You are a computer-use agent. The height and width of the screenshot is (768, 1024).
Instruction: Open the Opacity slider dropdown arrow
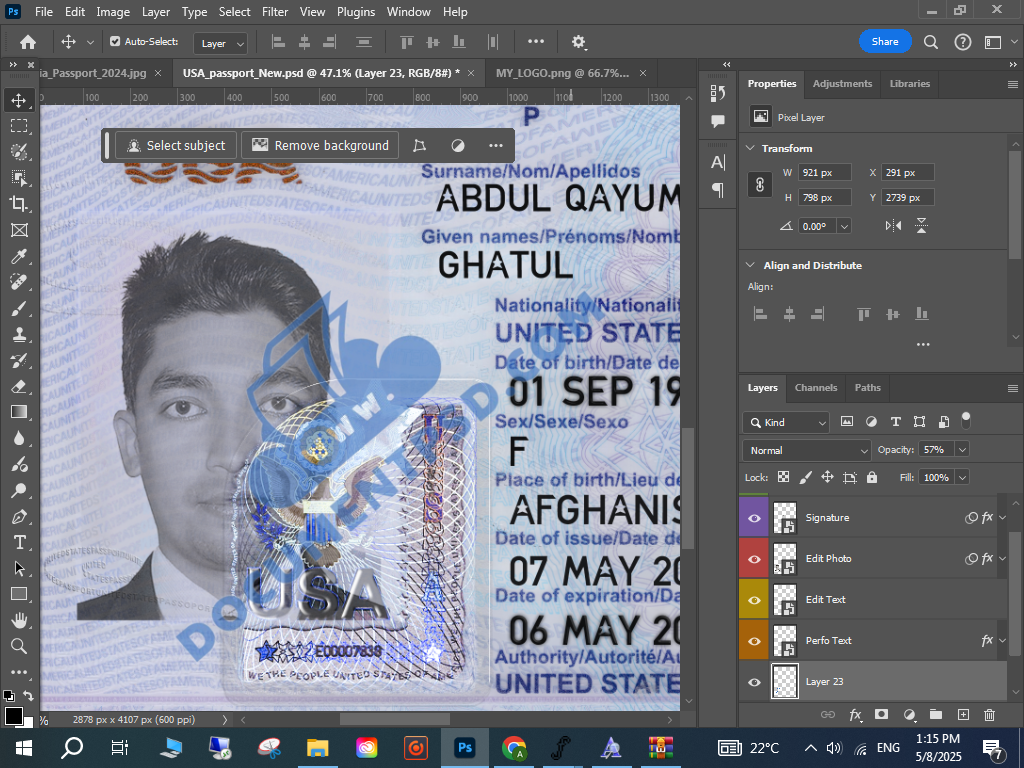click(961, 449)
